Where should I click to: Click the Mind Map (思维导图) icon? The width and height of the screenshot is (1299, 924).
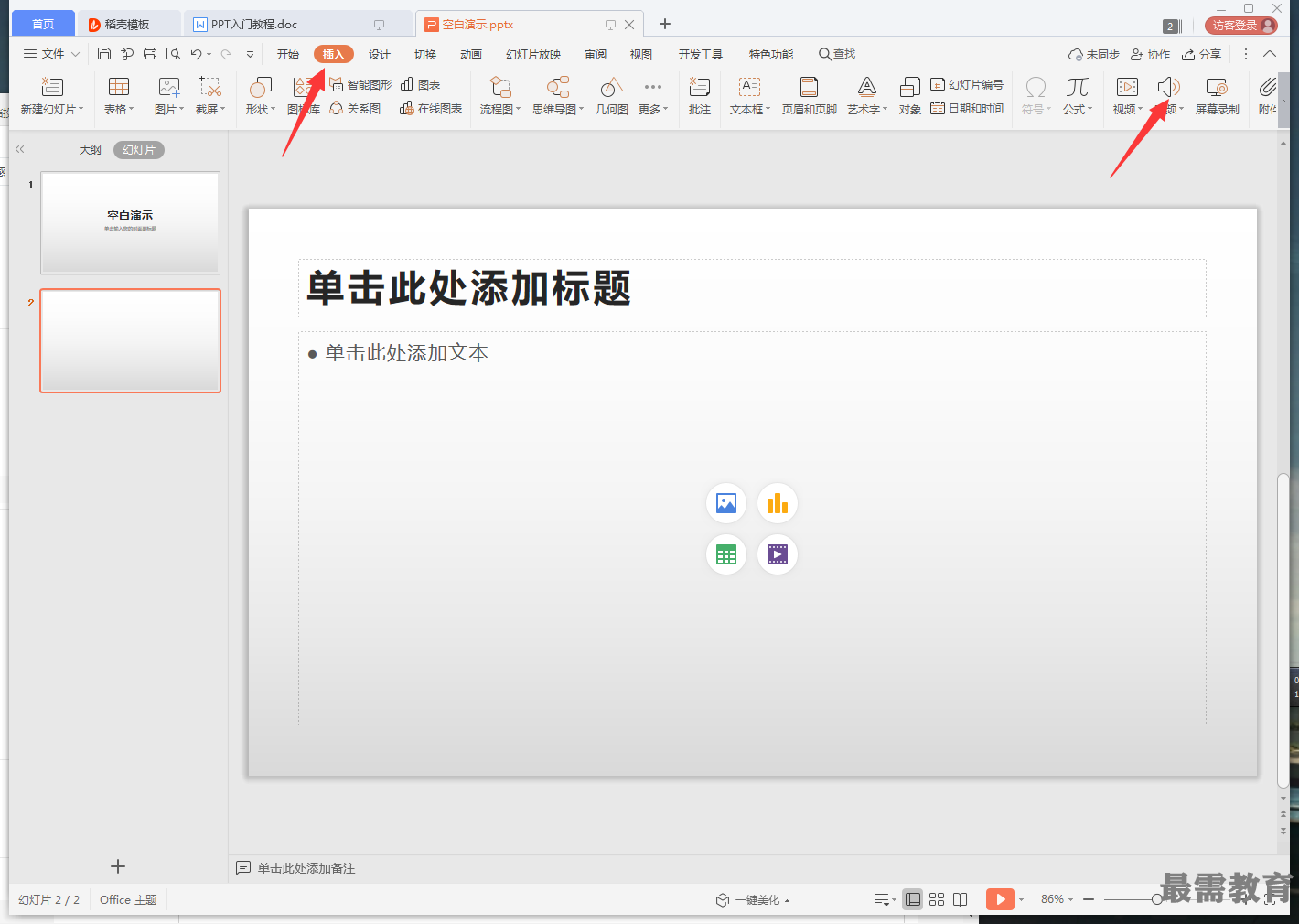(x=558, y=87)
